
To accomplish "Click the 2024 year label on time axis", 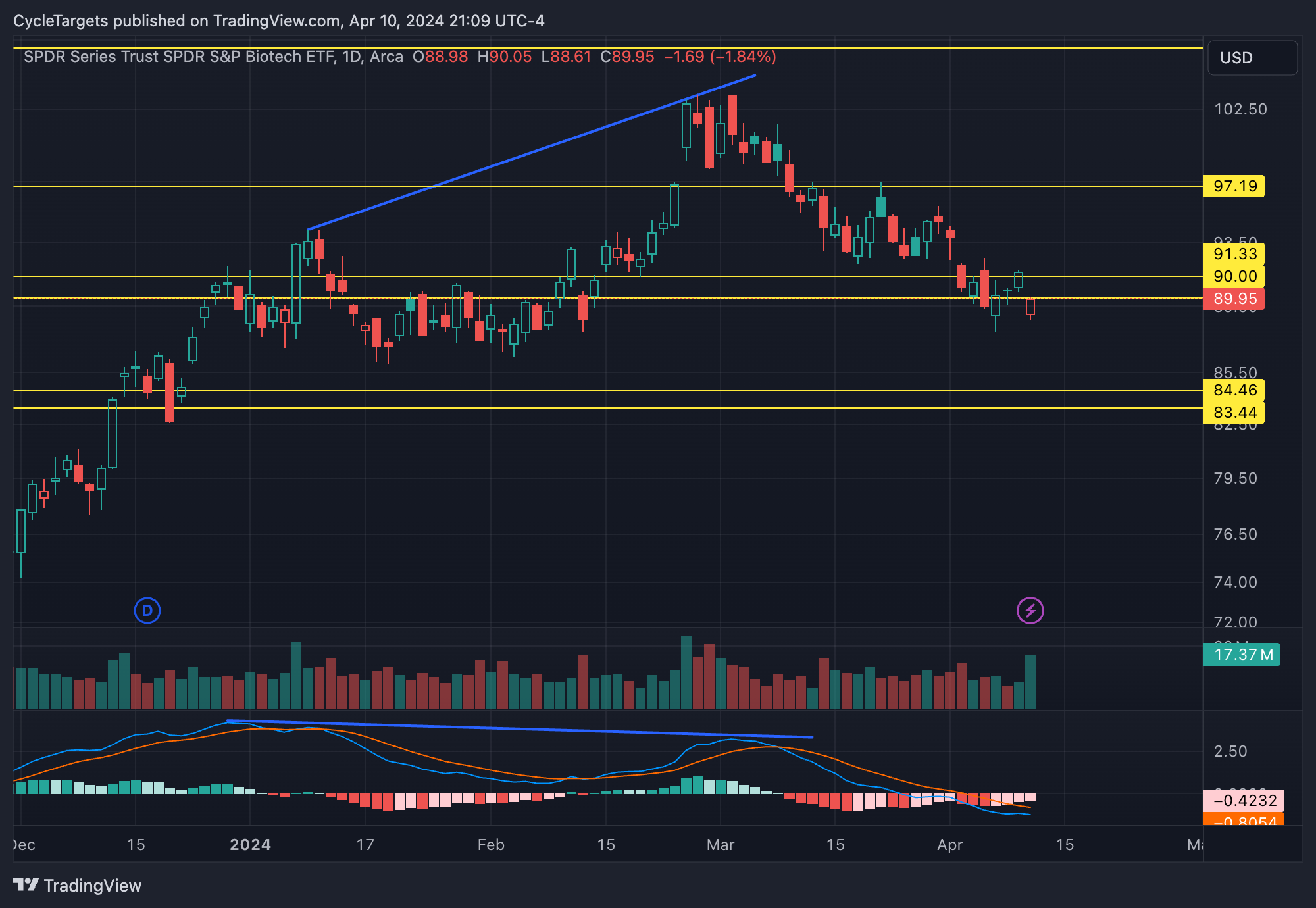I will click(250, 845).
